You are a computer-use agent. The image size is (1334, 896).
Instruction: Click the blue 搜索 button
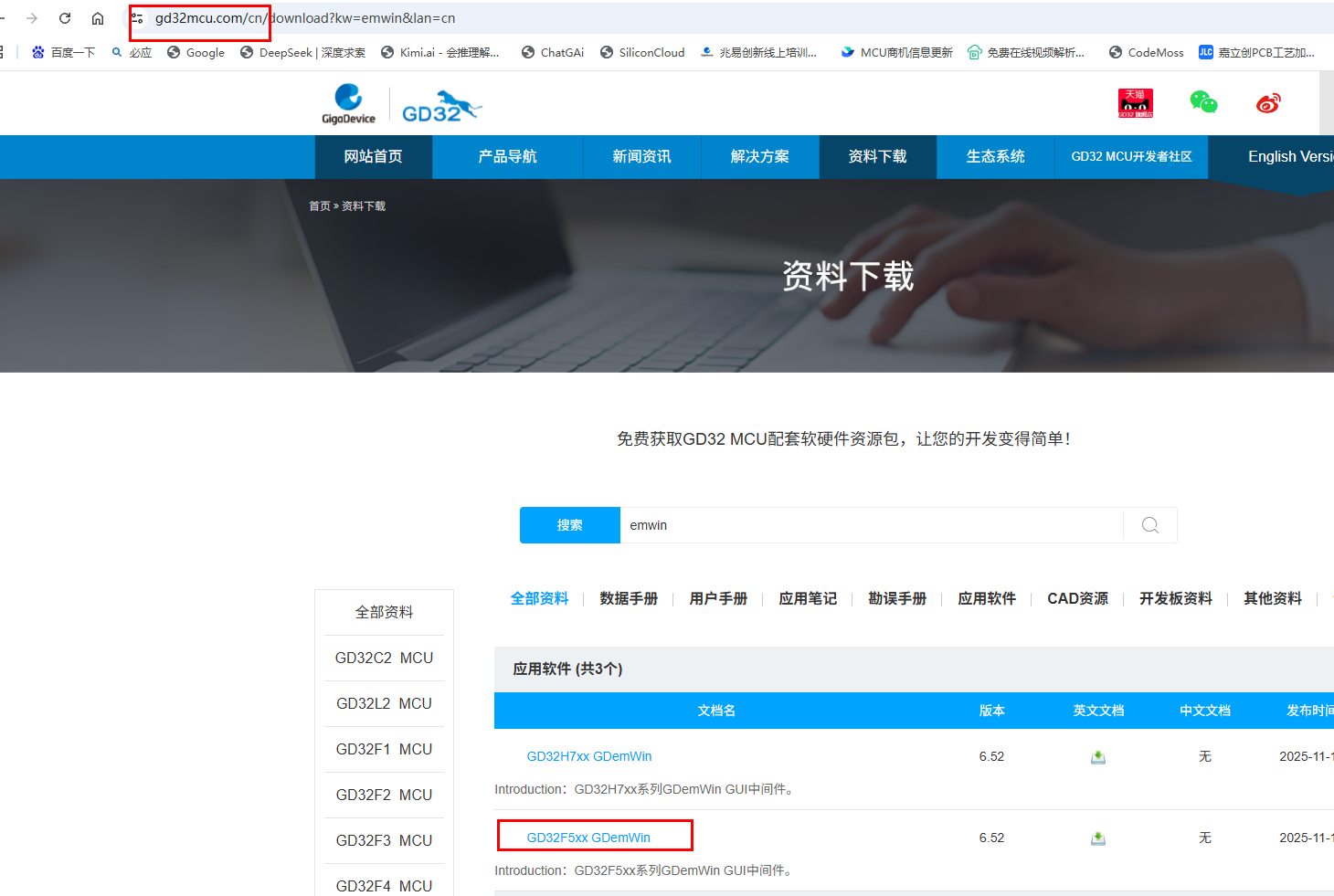[x=570, y=525]
